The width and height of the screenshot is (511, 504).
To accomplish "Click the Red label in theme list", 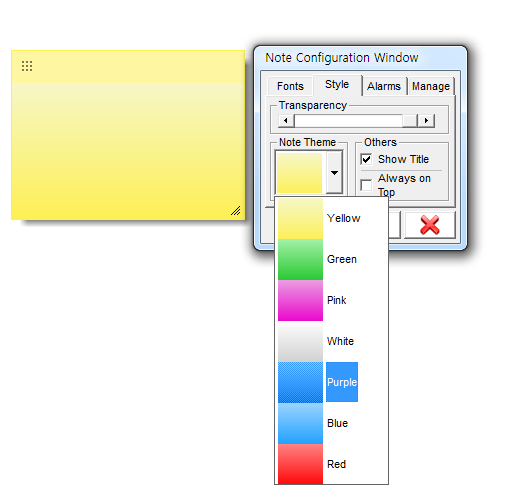I will click(x=336, y=464).
